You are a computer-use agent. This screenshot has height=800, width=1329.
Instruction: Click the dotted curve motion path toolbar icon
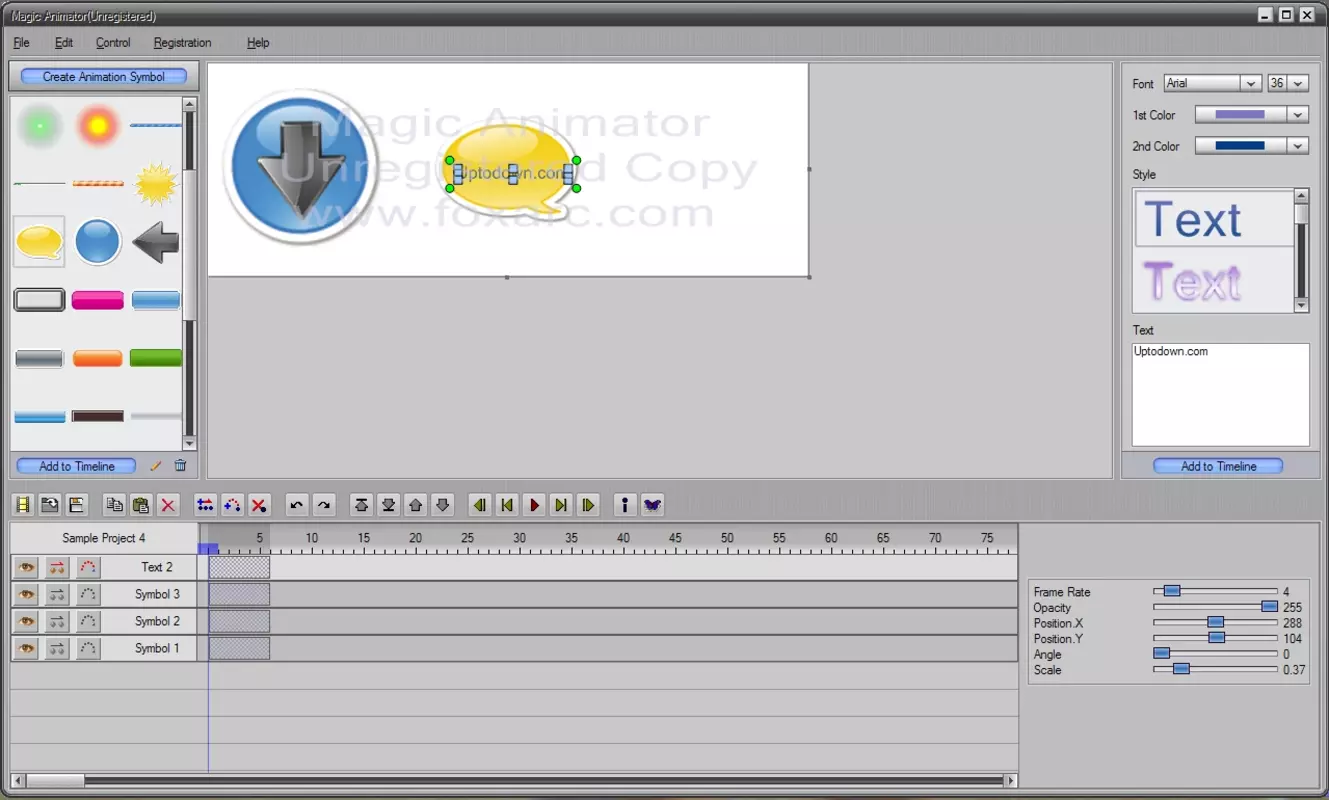point(232,505)
